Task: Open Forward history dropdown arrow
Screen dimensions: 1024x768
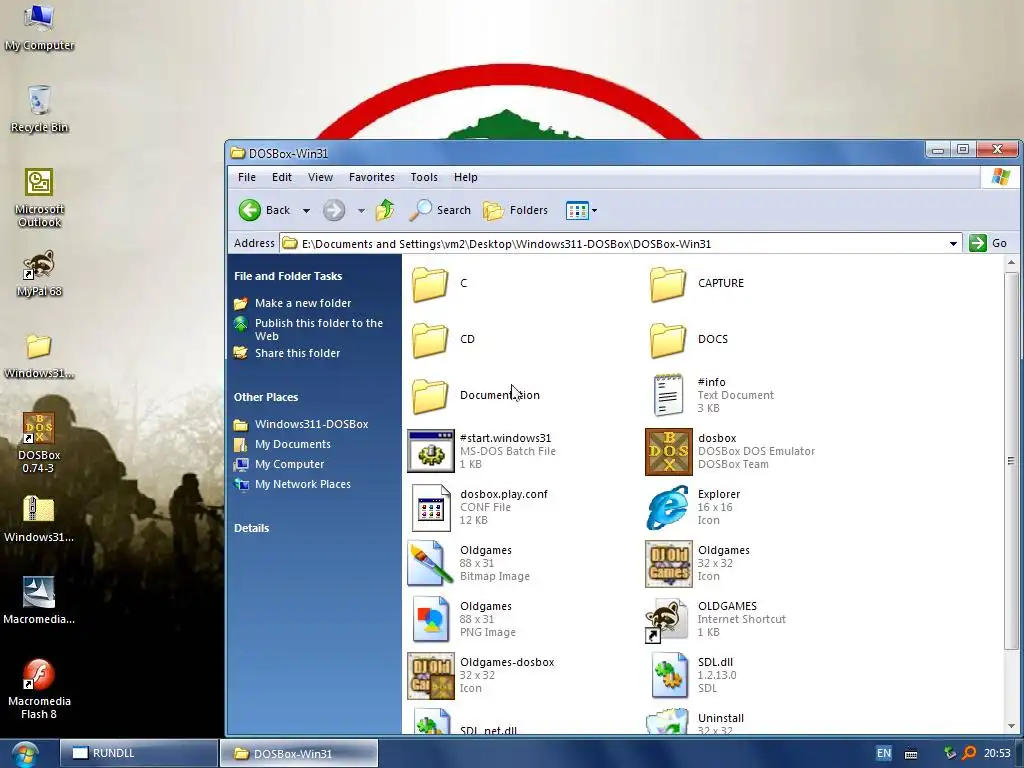Action: pyautogui.click(x=360, y=210)
